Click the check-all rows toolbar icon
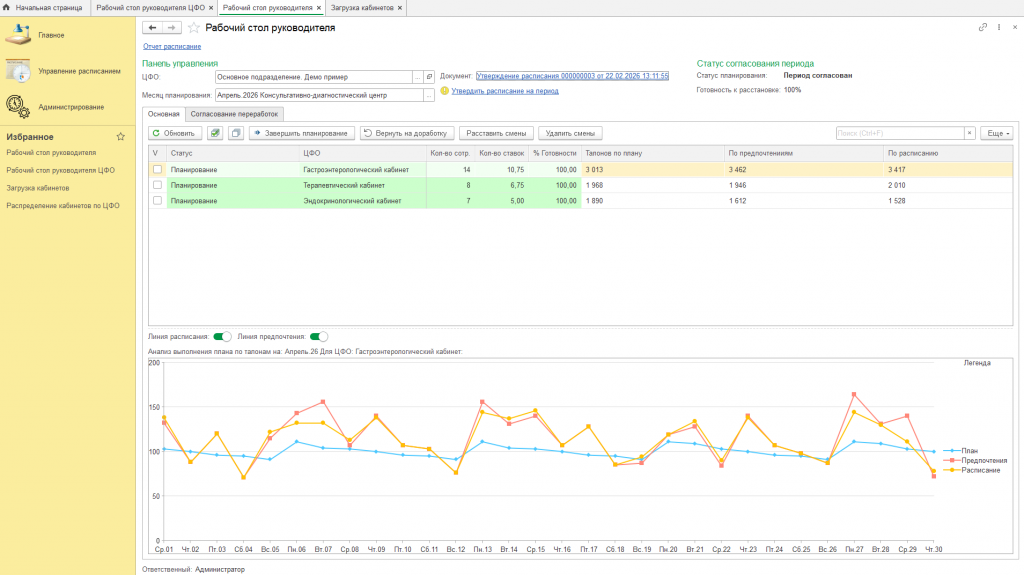The height and width of the screenshot is (575, 1024). tap(215, 133)
